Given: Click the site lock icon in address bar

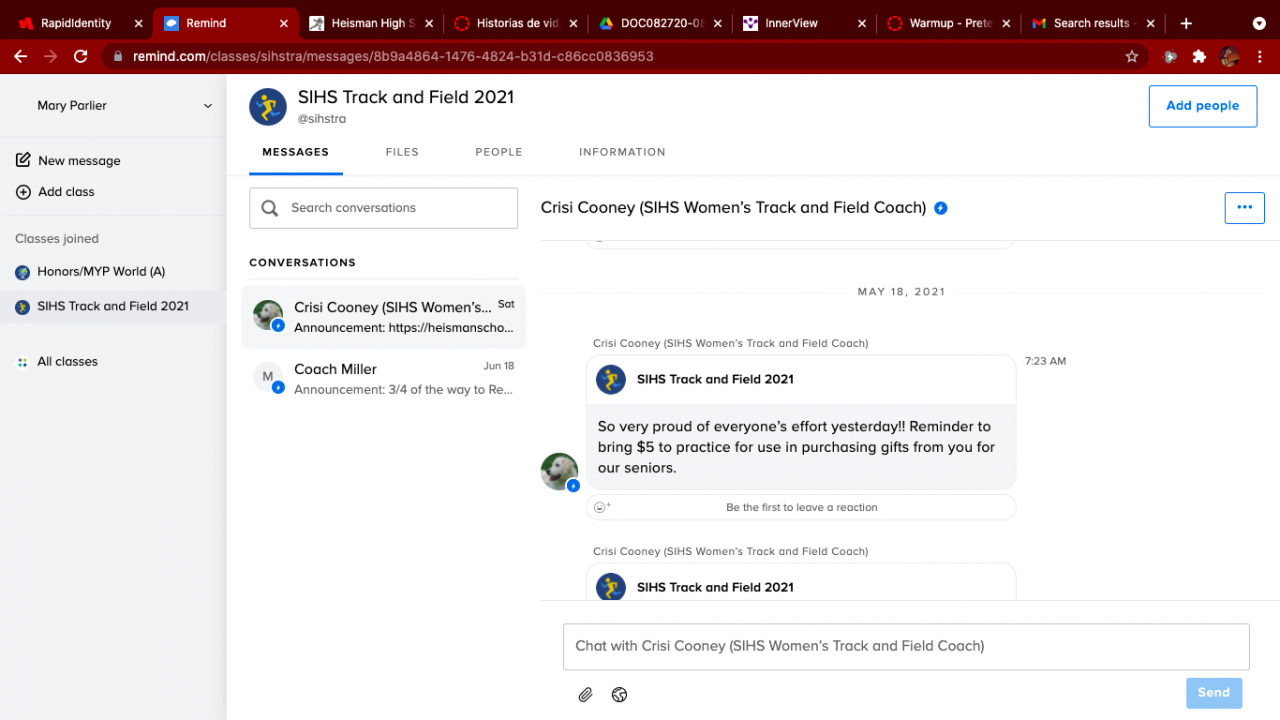Looking at the screenshot, I should (120, 57).
